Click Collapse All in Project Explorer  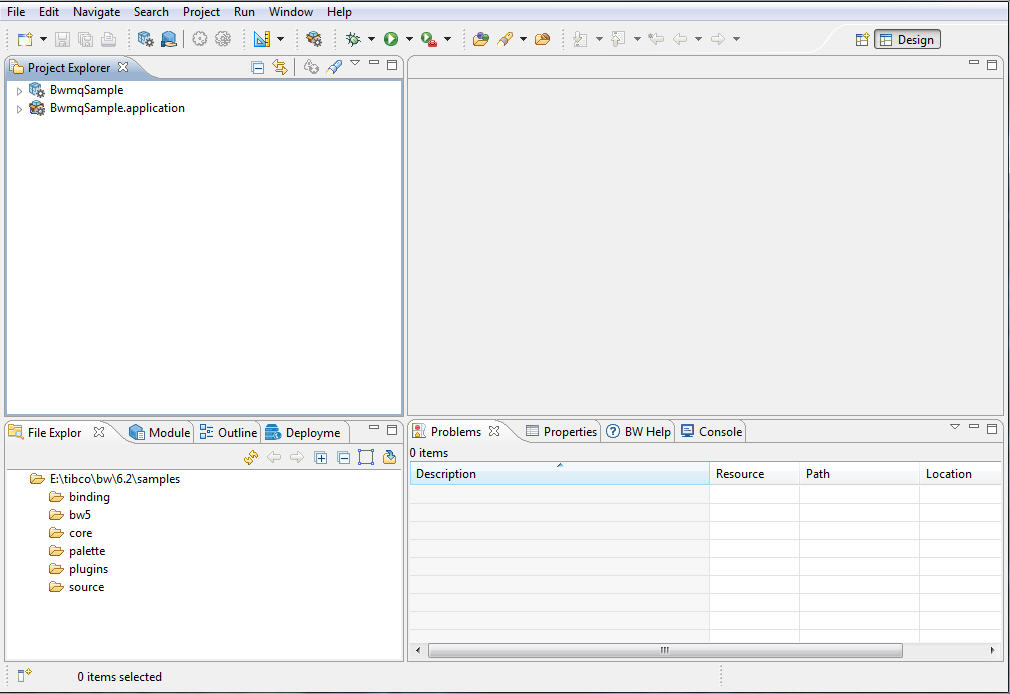click(258, 67)
